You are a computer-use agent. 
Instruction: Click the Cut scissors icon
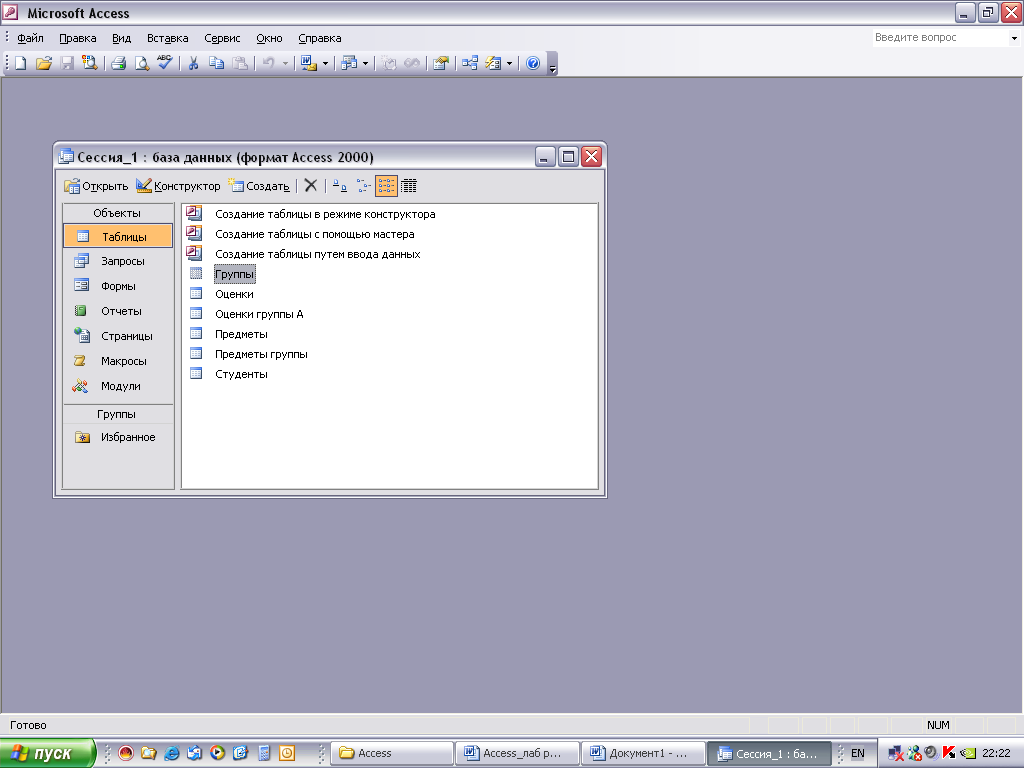click(x=193, y=63)
